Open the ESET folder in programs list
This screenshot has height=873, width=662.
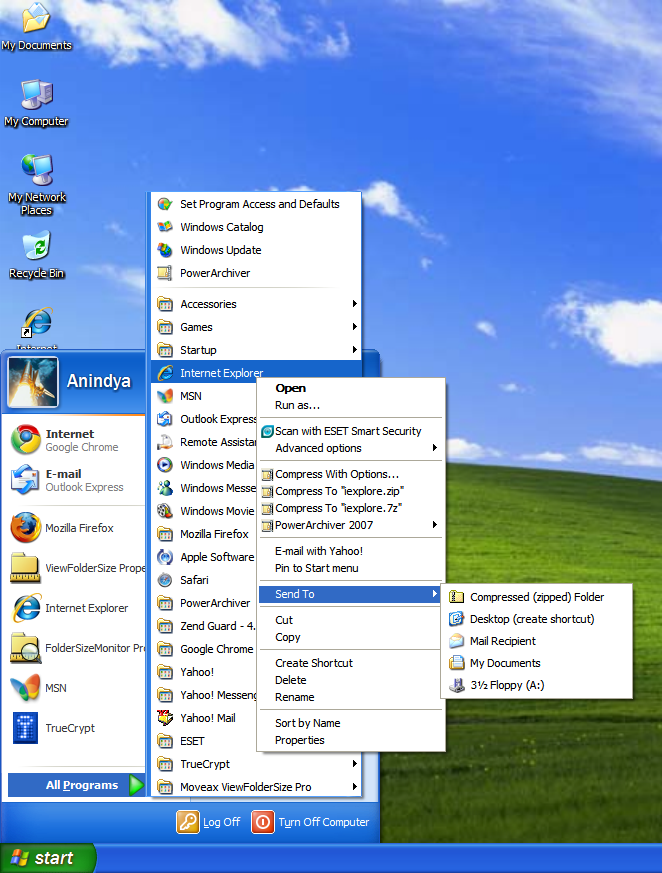point(206,741)
